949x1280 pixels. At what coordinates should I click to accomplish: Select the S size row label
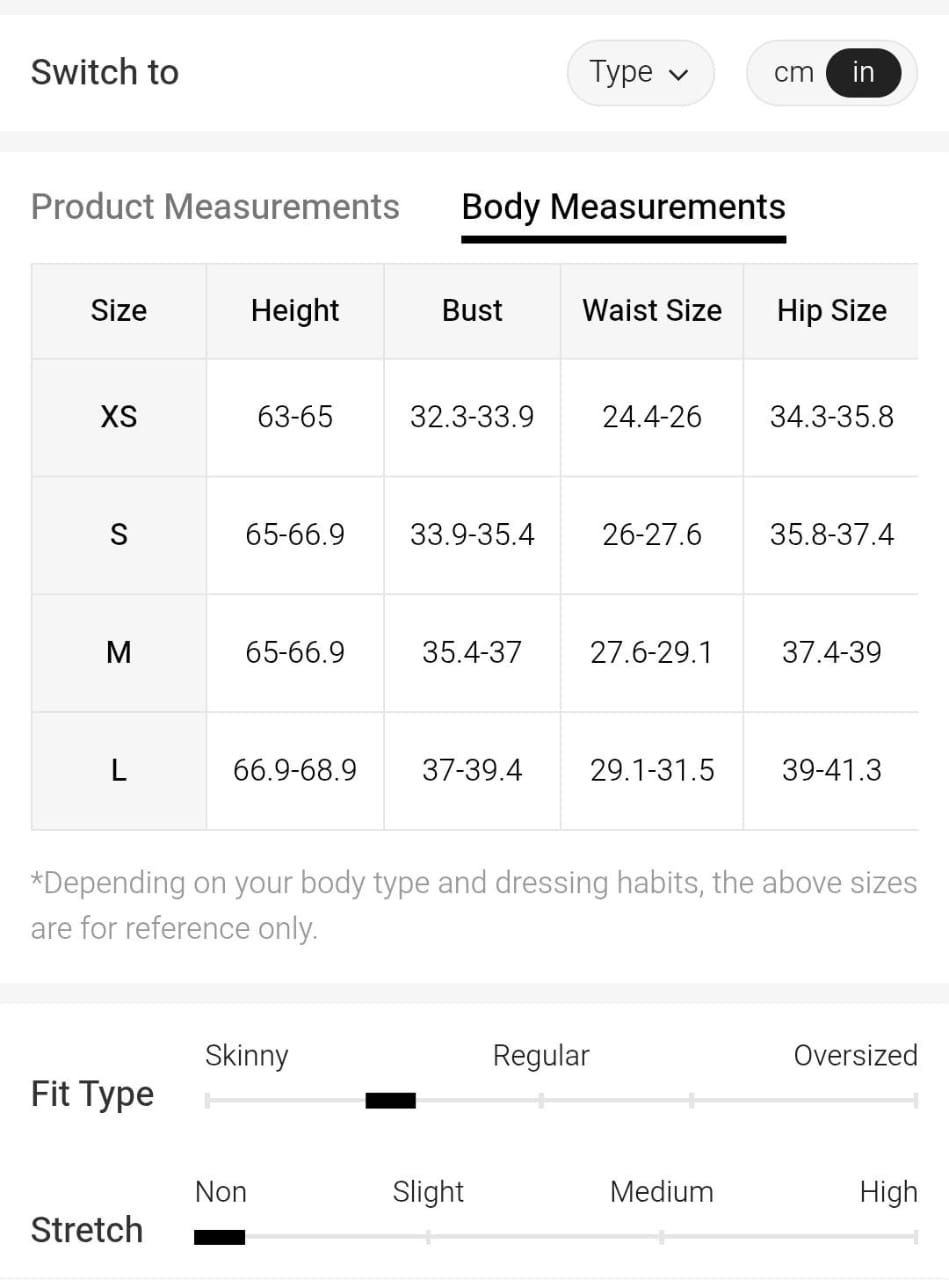[119, 535]
